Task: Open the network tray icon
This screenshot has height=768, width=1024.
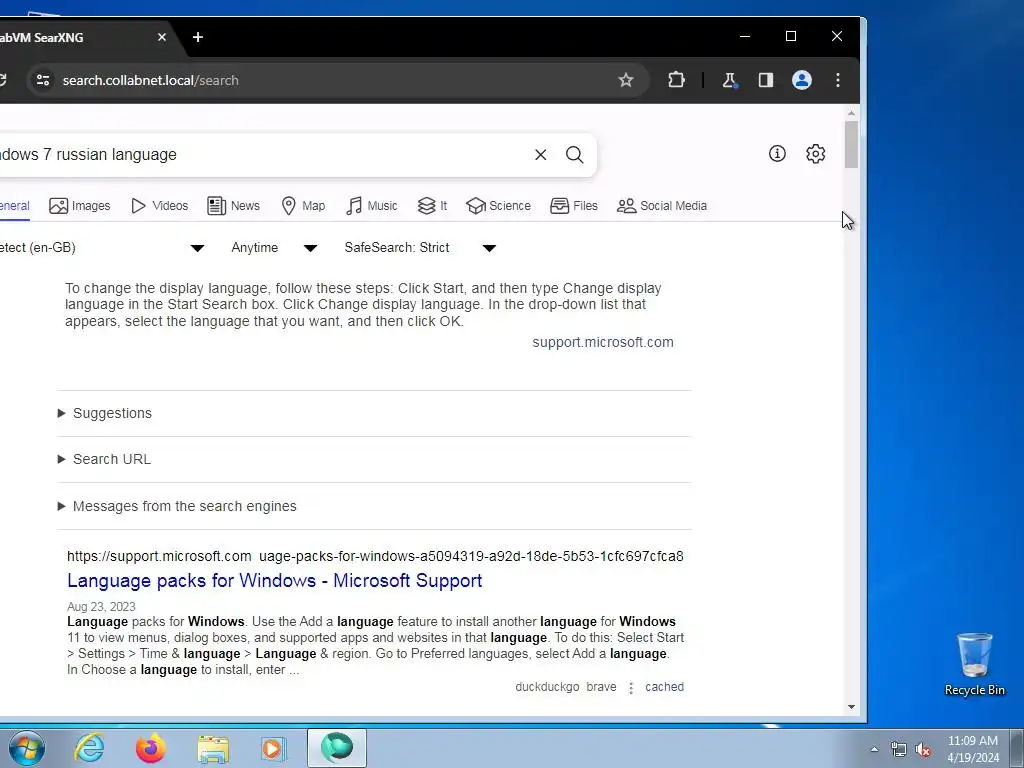Action: pyautogui.click(x=899, y=750)
